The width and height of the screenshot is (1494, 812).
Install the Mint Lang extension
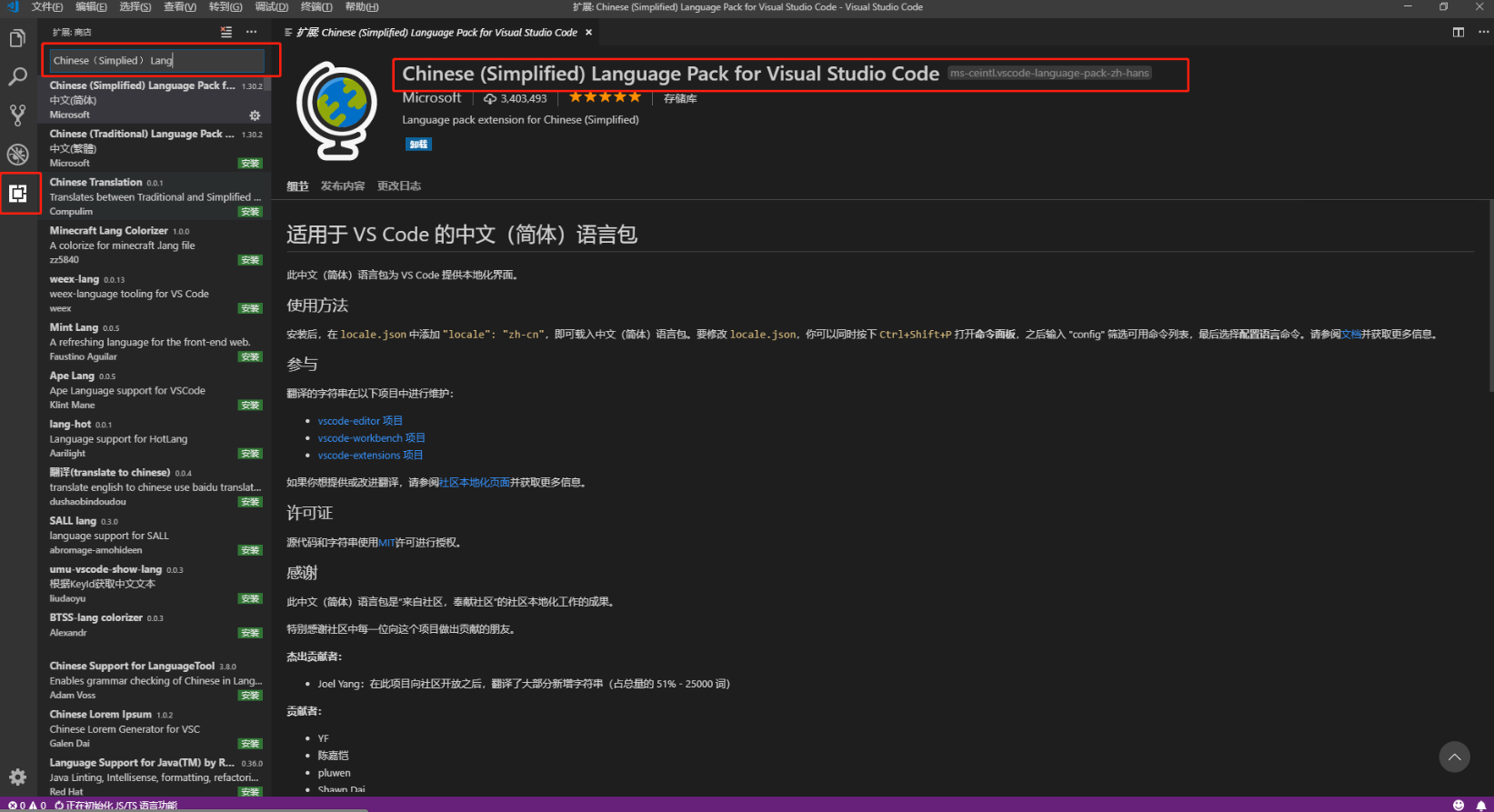[250, 356]
